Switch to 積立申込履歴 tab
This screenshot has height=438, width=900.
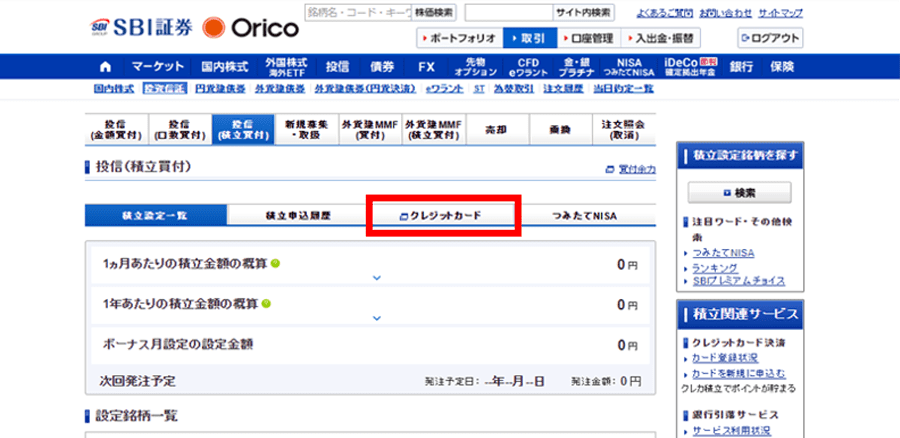[298, 215]
